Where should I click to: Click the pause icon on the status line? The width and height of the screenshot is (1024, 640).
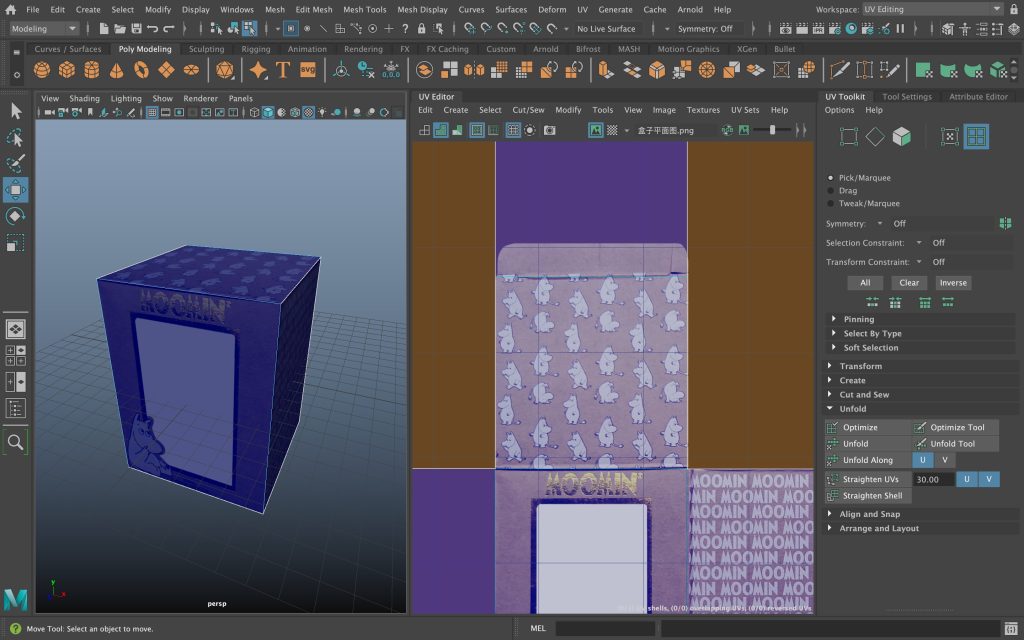tap(901, 29)
